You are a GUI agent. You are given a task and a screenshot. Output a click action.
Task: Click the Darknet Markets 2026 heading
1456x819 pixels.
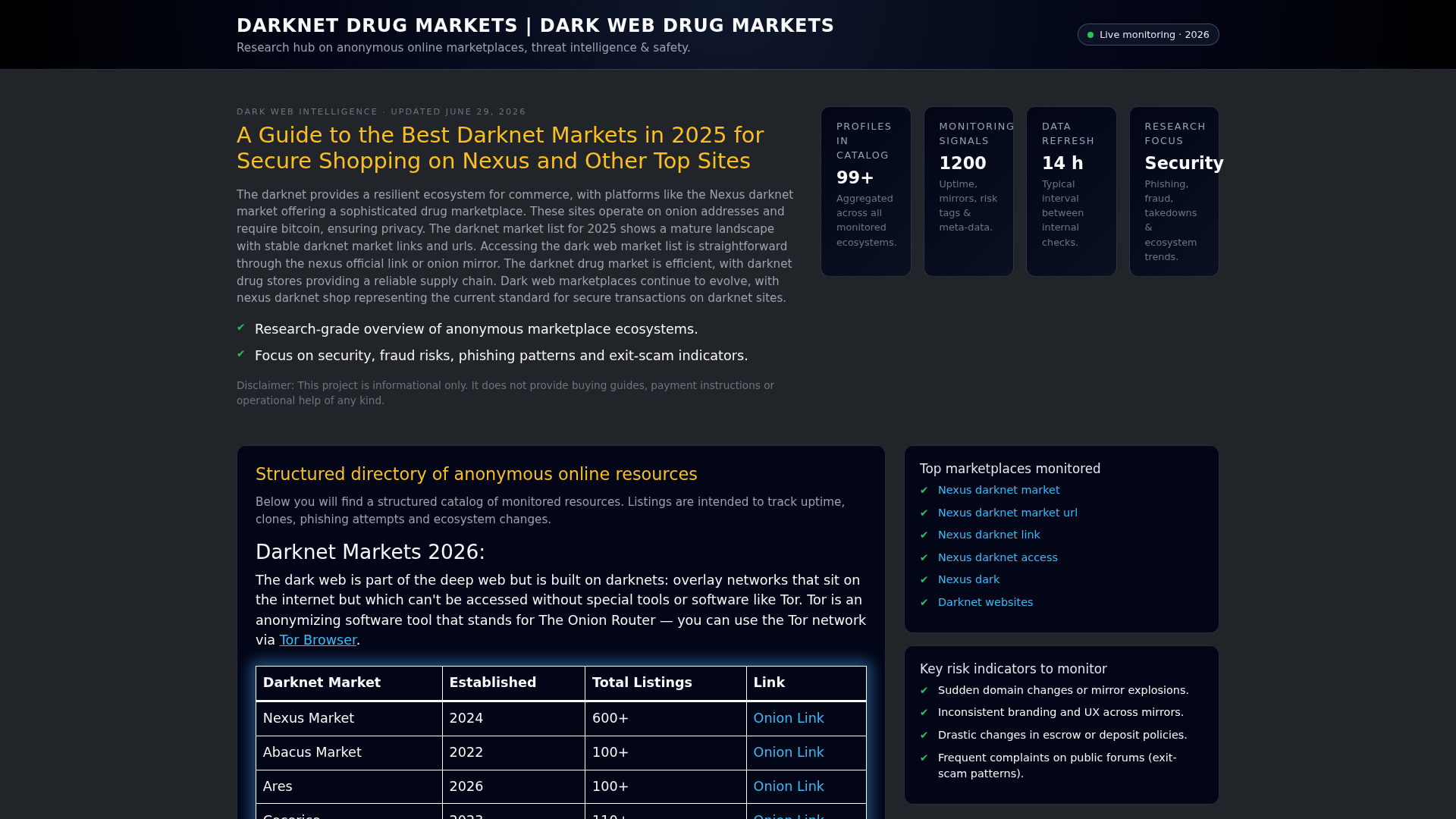click(370, 552)
